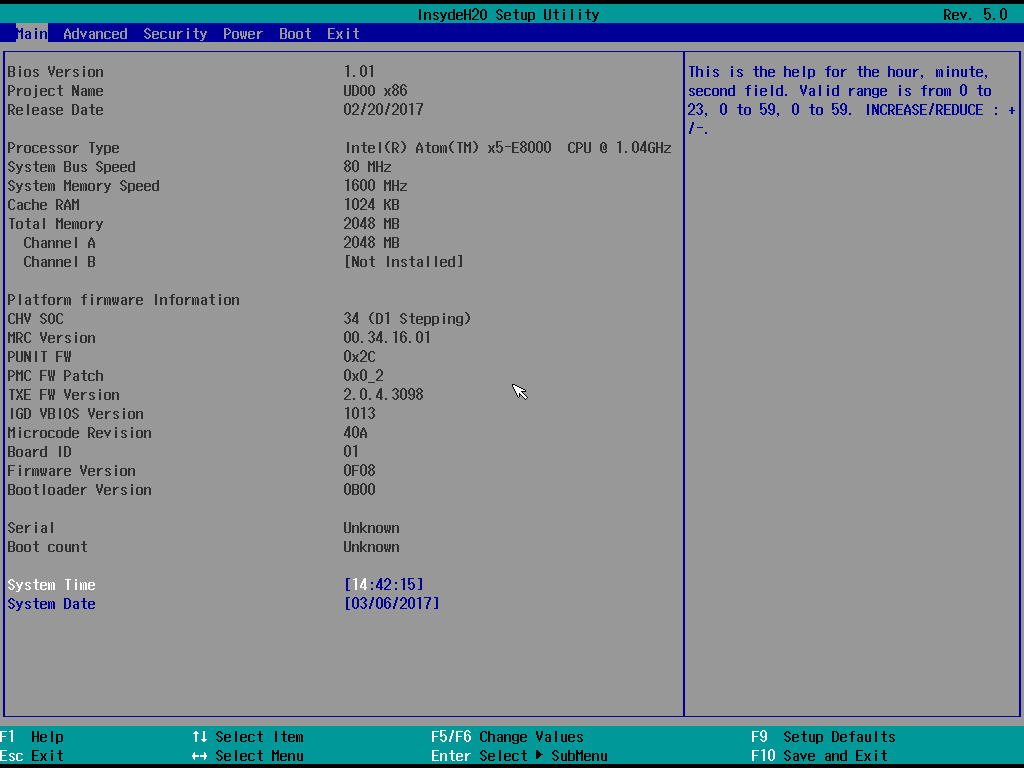
Task: Click the Firmware Version 0F08 value
Action: tap(359, 470)
